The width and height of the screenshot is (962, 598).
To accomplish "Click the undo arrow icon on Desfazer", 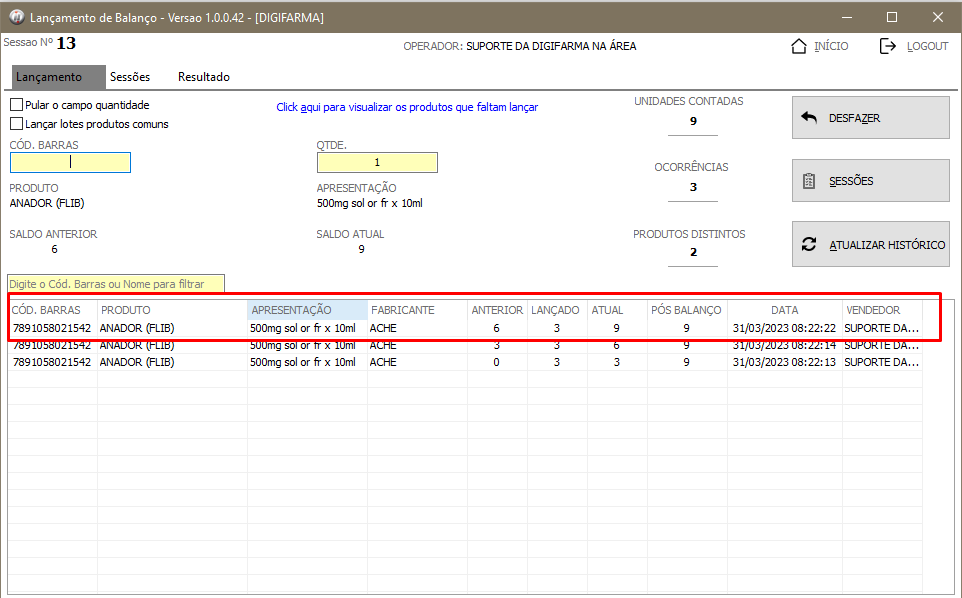I will (809, 118).
